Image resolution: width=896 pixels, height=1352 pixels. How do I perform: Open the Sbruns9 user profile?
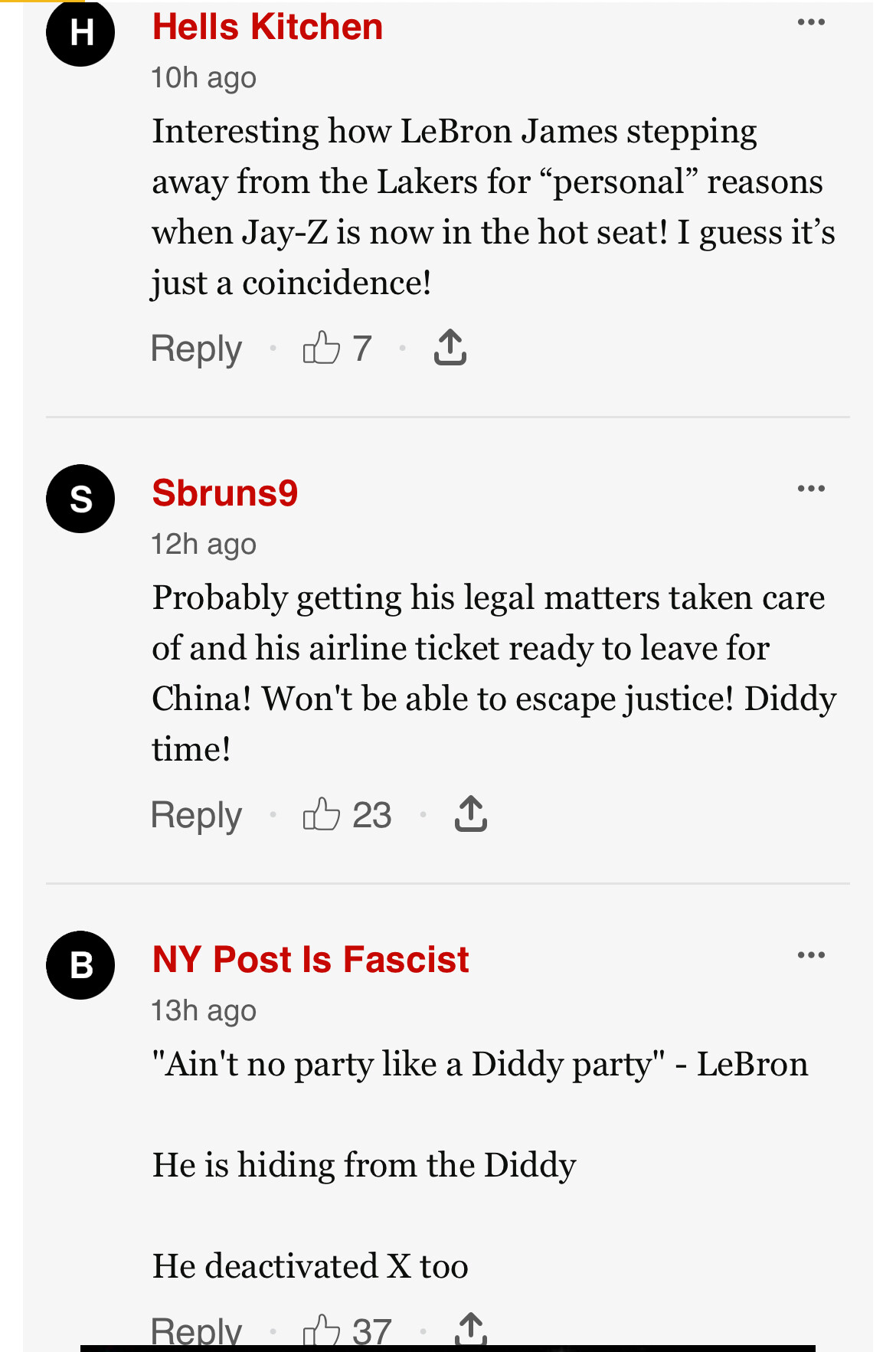click(x=224, y=493)
